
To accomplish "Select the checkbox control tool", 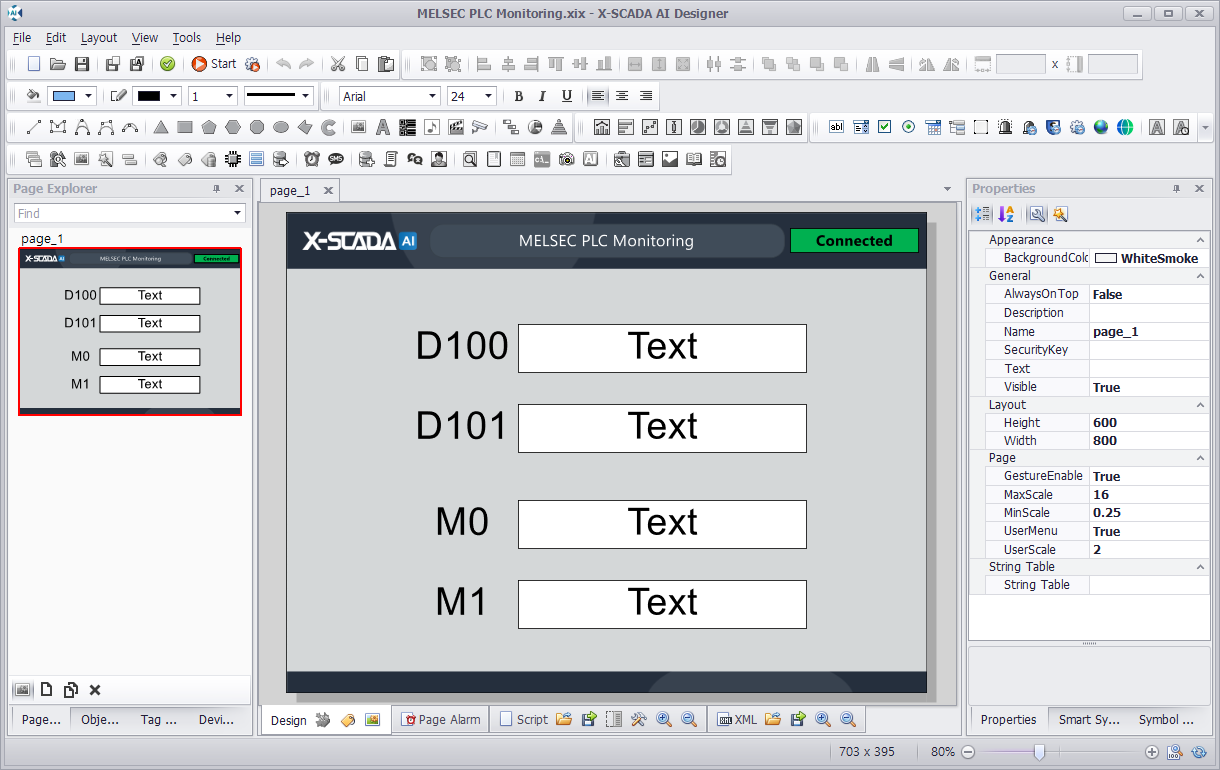I will [x=884, y=127].
